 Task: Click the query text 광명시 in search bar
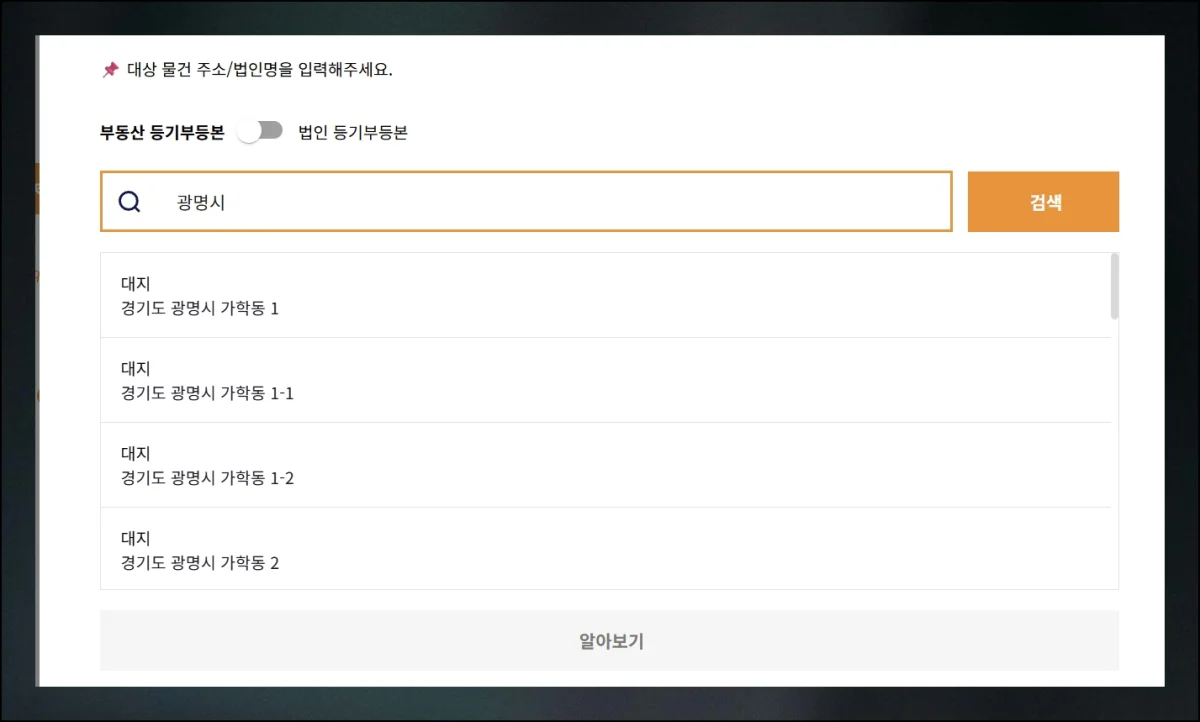click(x=198, y=201)
